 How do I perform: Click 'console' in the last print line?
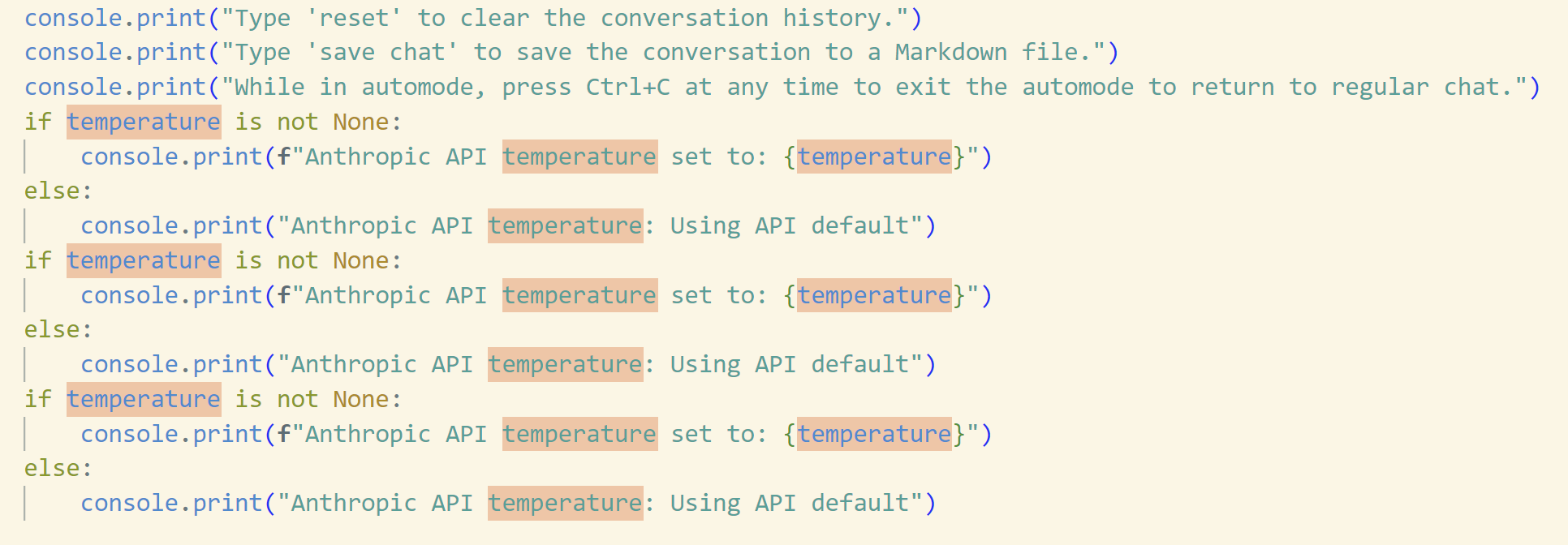tap(130, 504)
